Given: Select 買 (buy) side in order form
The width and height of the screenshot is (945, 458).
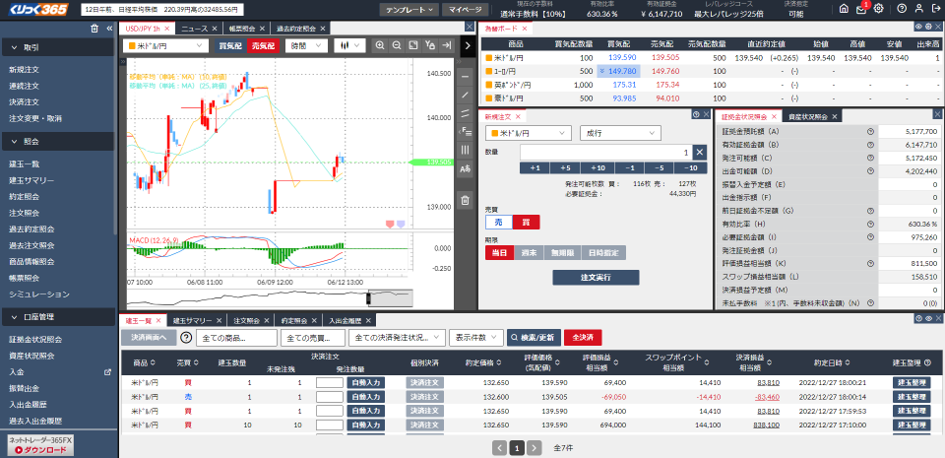Looking at the screenshot, I should [x=526, y=222].
